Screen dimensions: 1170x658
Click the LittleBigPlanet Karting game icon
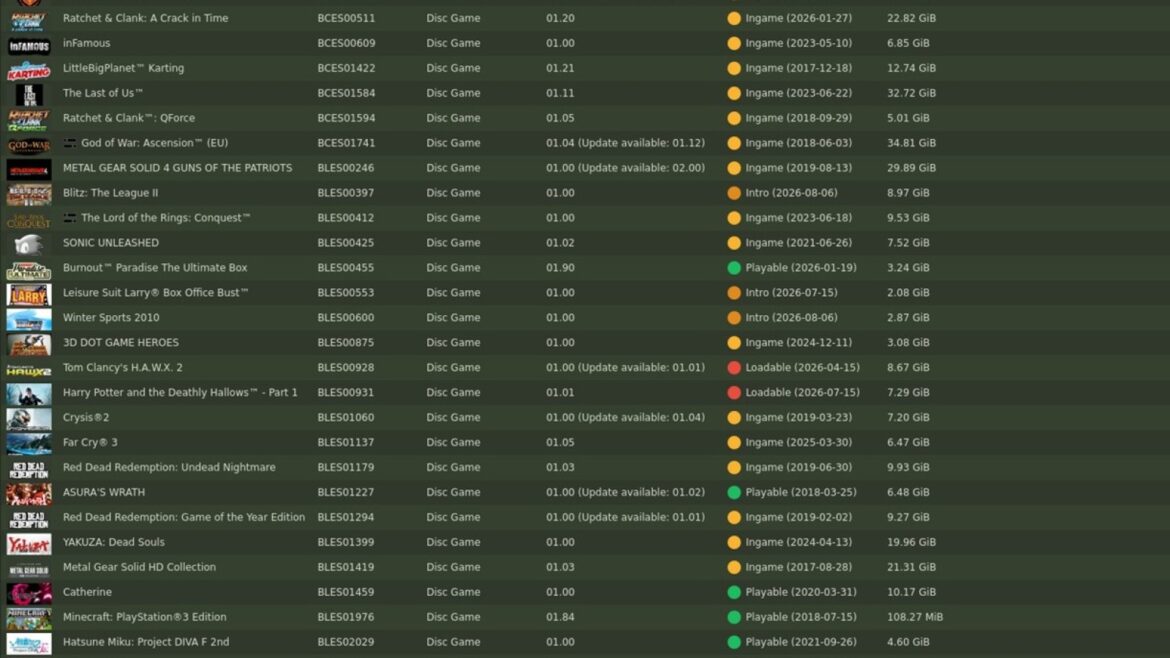(29, 71)
